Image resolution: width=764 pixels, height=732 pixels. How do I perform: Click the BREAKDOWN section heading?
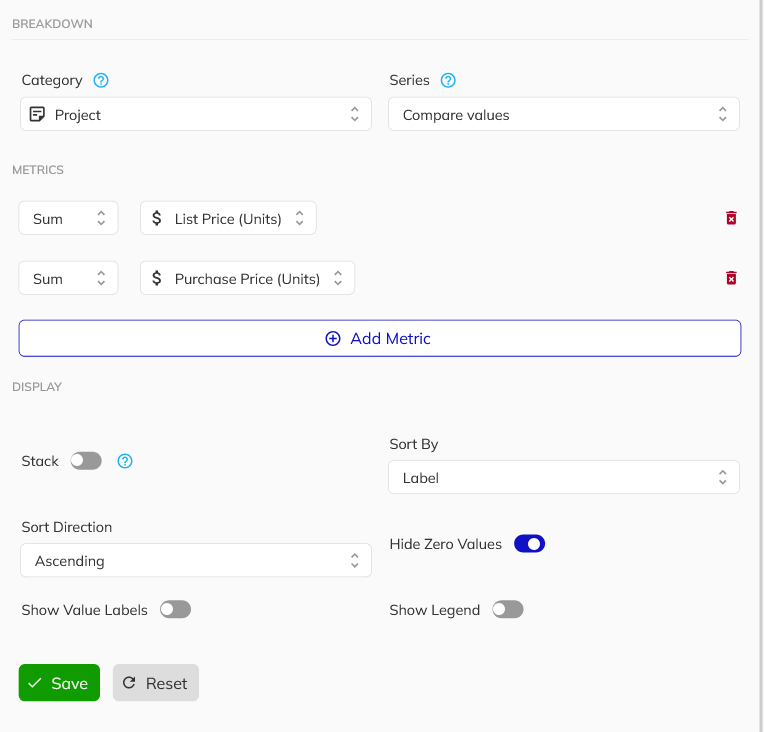(x=52, y=24)
